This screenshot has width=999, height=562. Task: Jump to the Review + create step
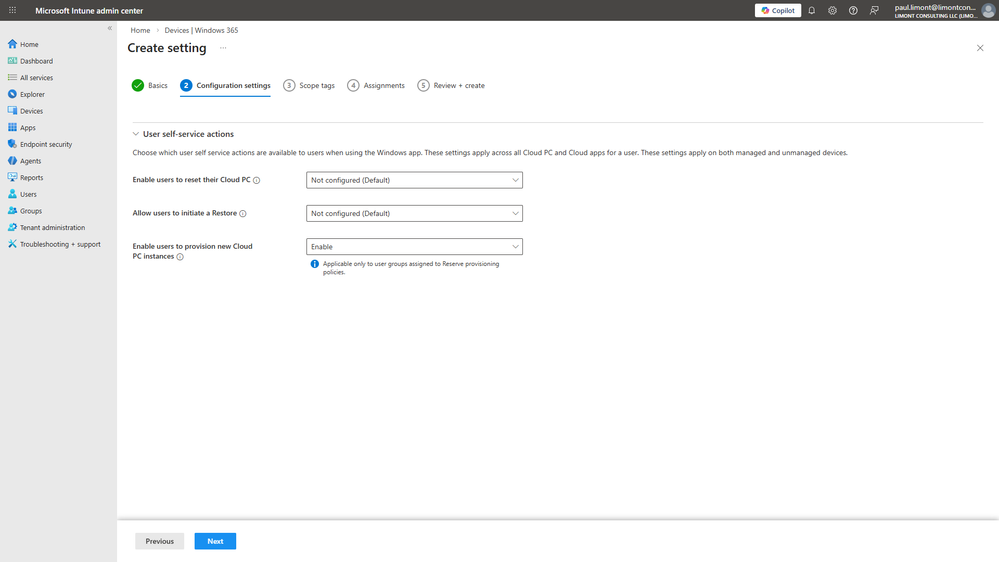[451, 85]
